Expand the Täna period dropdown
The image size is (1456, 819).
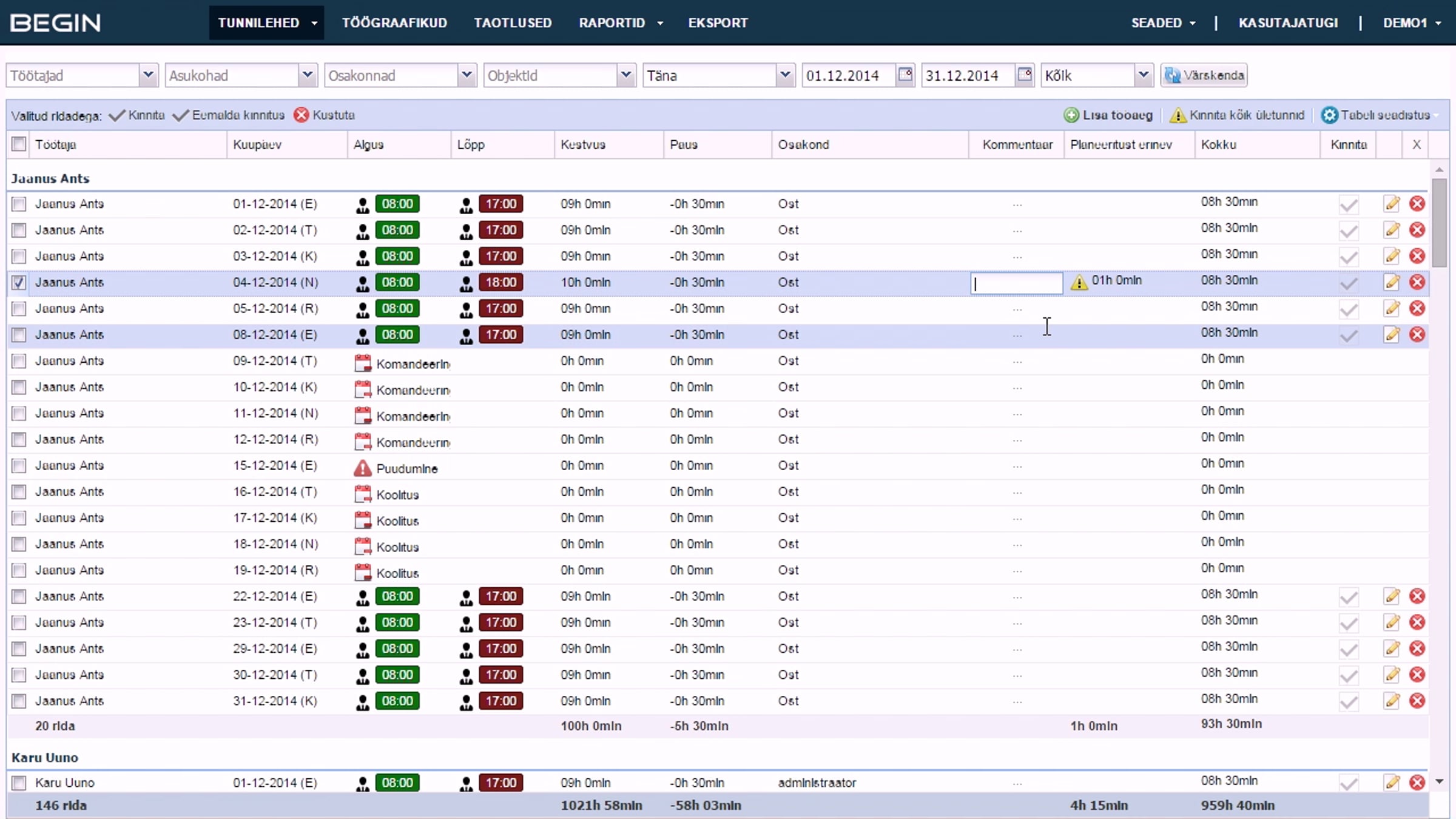tap(784, 75)
